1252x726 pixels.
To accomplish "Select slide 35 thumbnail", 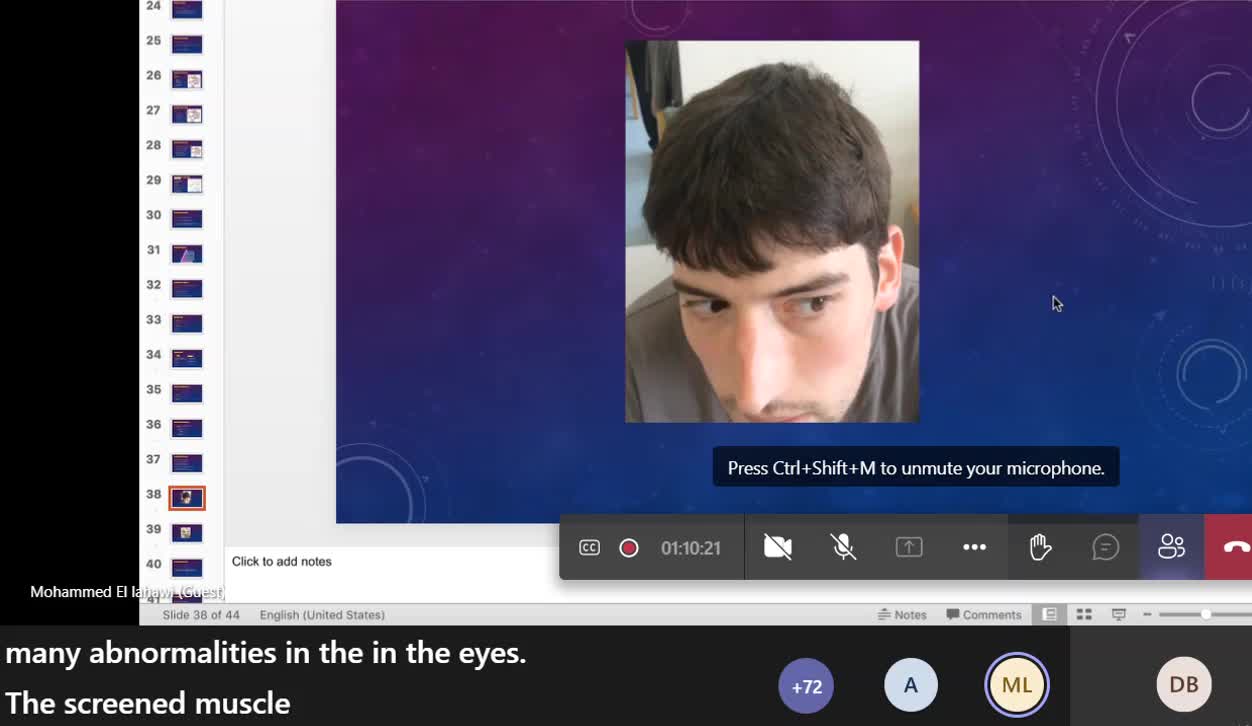I will tap(187, 393).
